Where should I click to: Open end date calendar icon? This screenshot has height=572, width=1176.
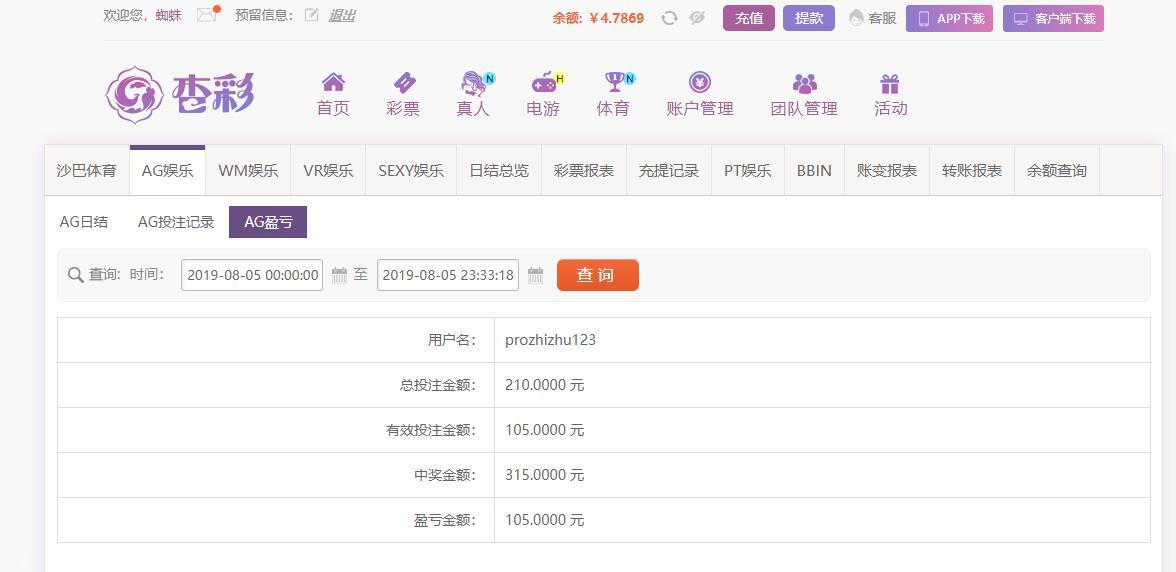point(535,275)
